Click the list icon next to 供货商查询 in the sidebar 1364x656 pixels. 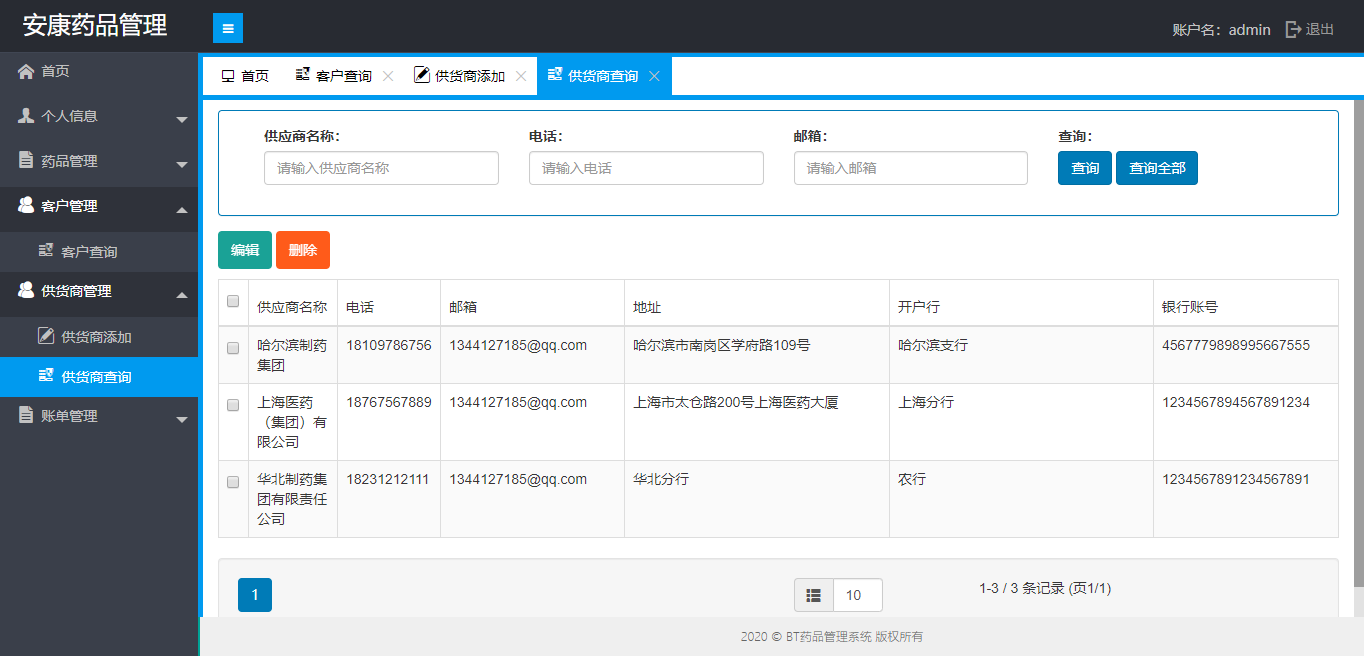click(46, 376)
